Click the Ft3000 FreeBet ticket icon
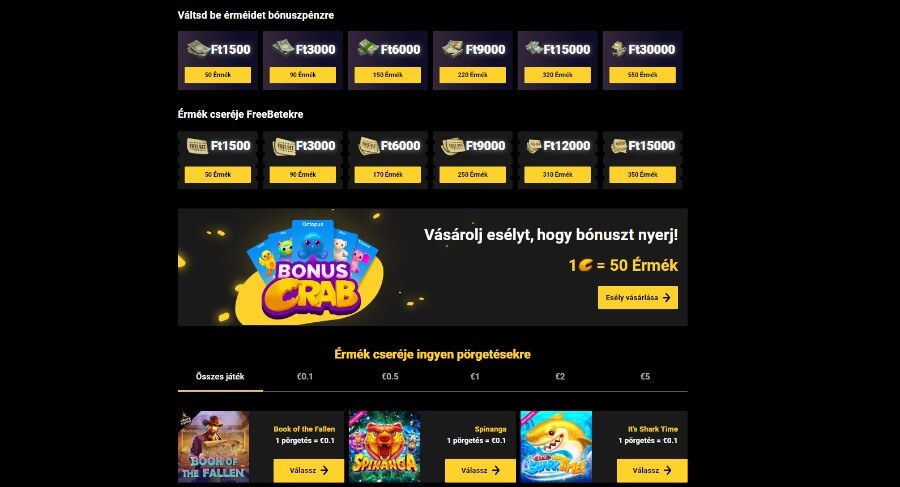The image size is (900, 487). click(284, 146)
